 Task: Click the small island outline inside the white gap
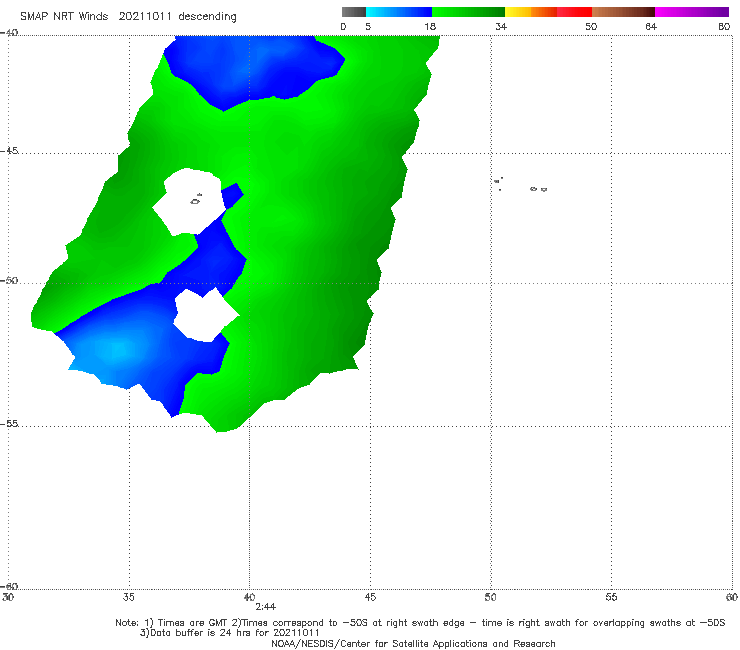point(196,200)
